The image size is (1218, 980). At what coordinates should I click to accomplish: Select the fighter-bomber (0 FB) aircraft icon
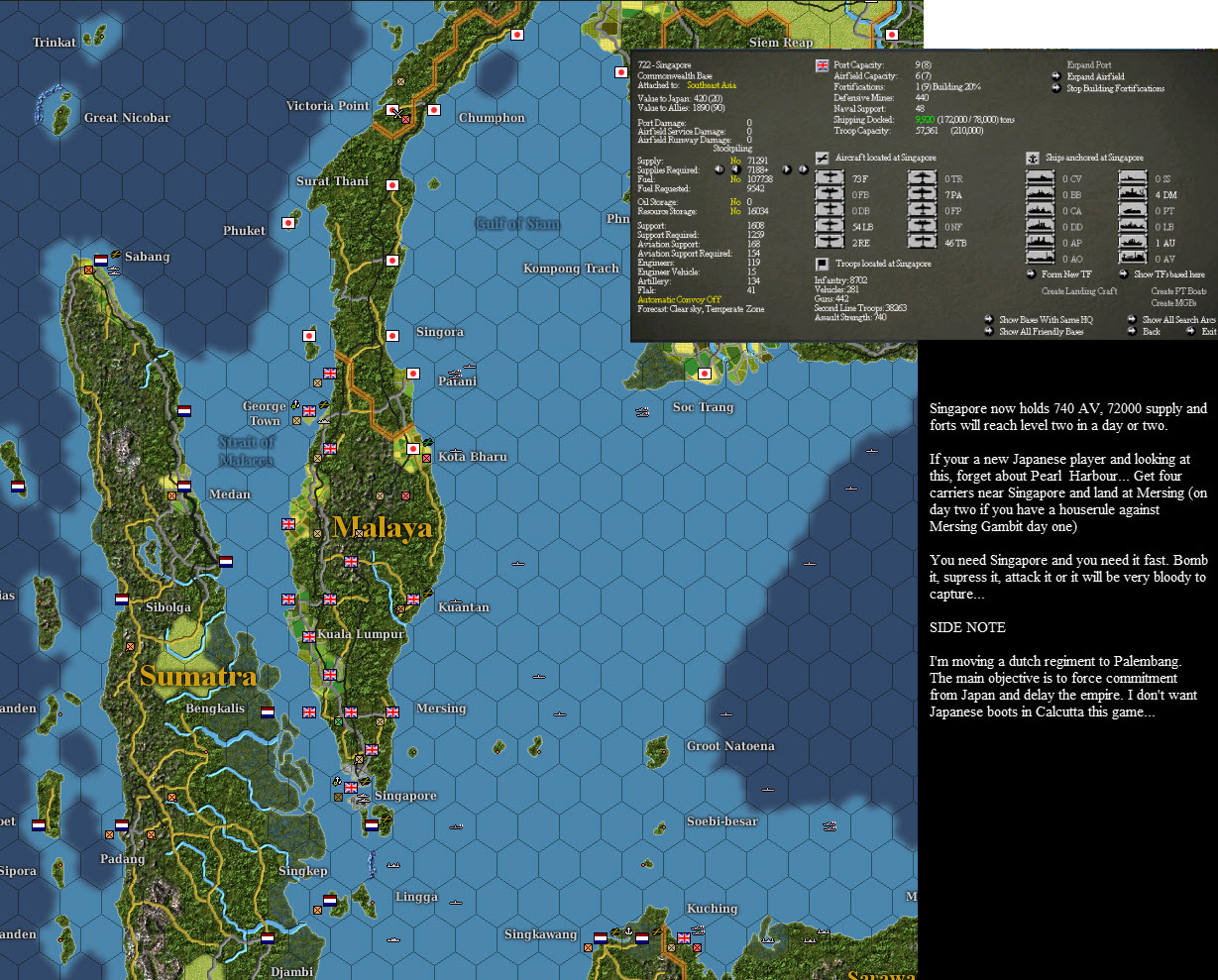829,194
